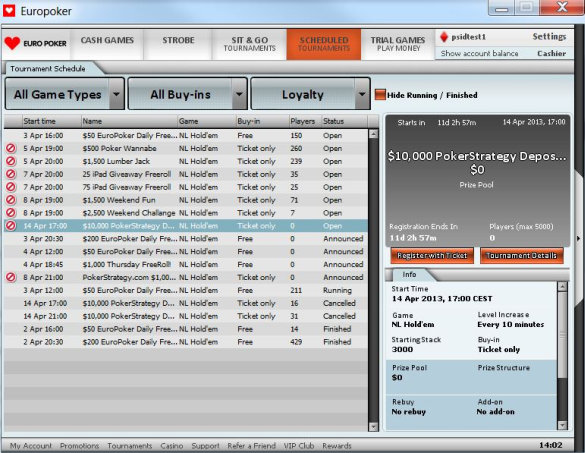Sort list by Start time column
This screenshot has height=453, width=585.
click(51, 121)
